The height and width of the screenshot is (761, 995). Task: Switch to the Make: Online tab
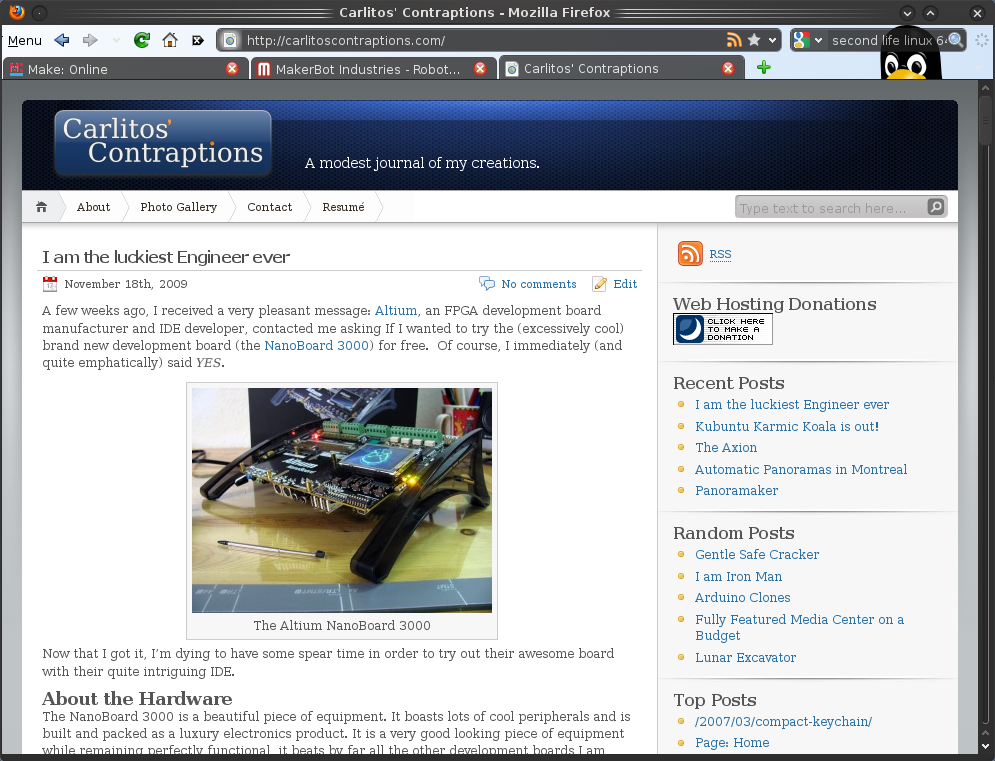click(115, 69)
